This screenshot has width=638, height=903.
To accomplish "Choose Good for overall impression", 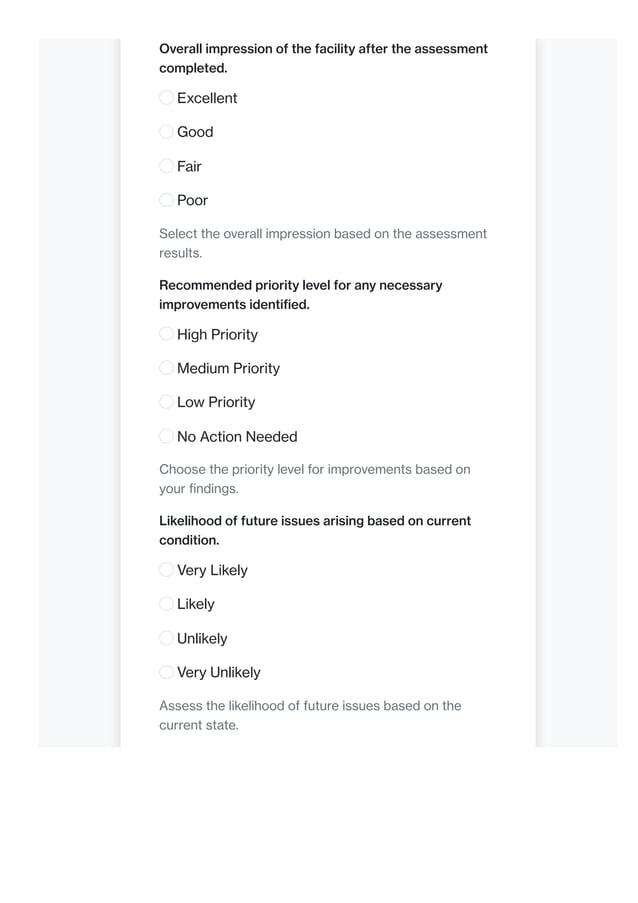I will point(167,132).
